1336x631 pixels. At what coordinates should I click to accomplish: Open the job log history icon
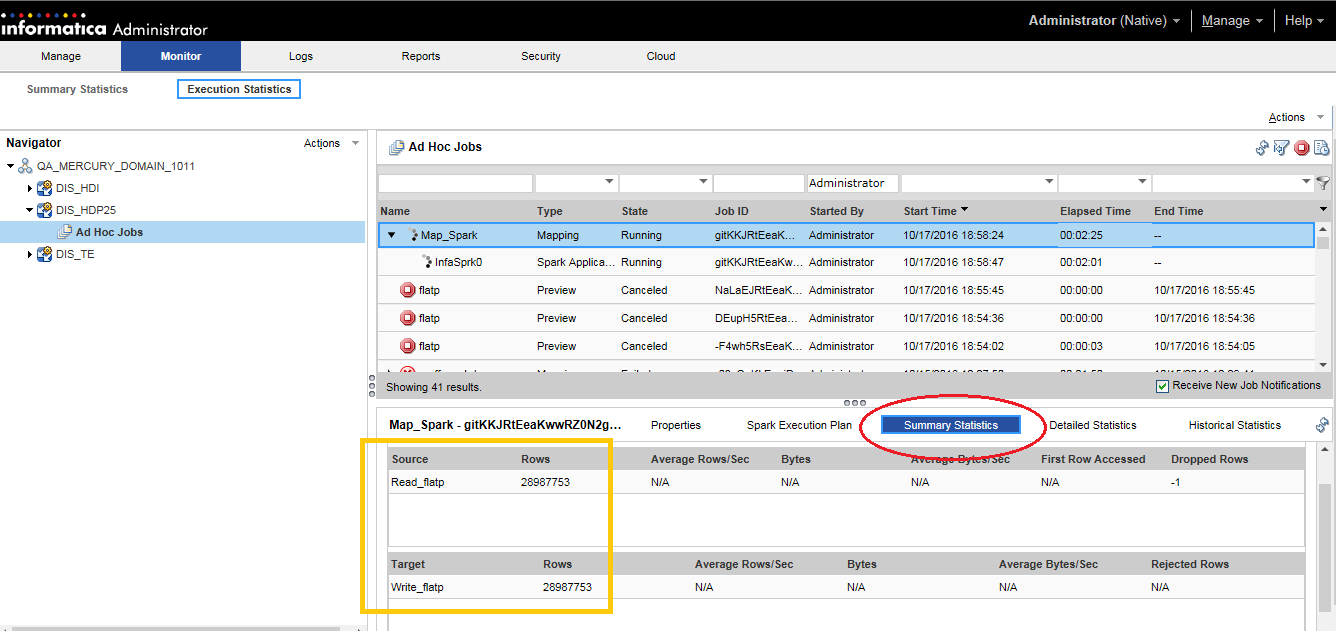click(x=1321, y=148)
